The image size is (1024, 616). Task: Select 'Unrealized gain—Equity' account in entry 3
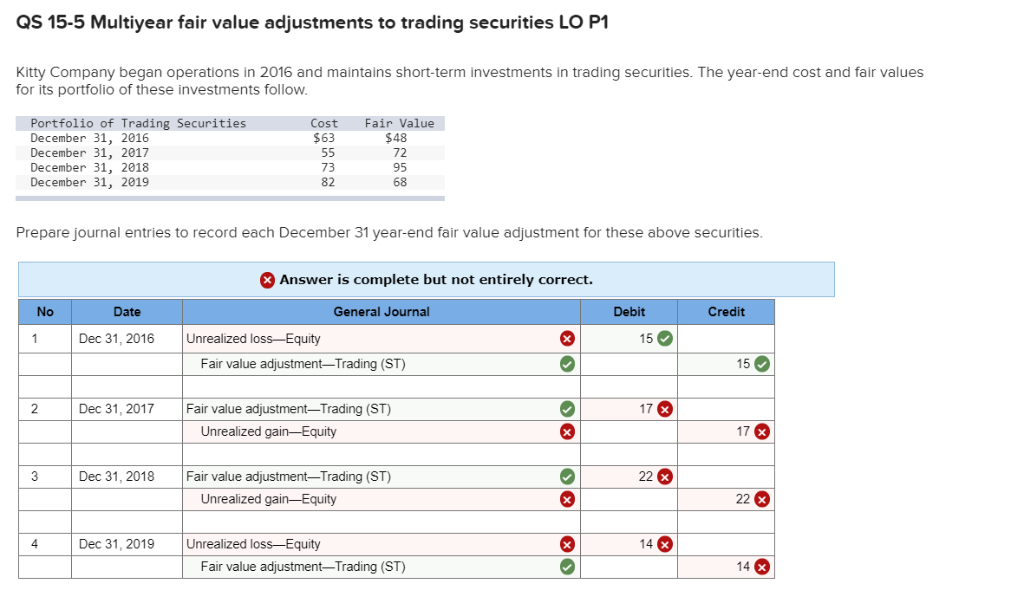point(268,499)
